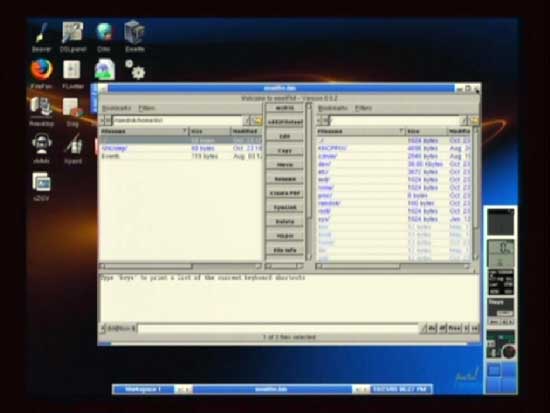550x413 pixels.
Task: Open the Emelfm desktop icon
Action: [135, 36]
